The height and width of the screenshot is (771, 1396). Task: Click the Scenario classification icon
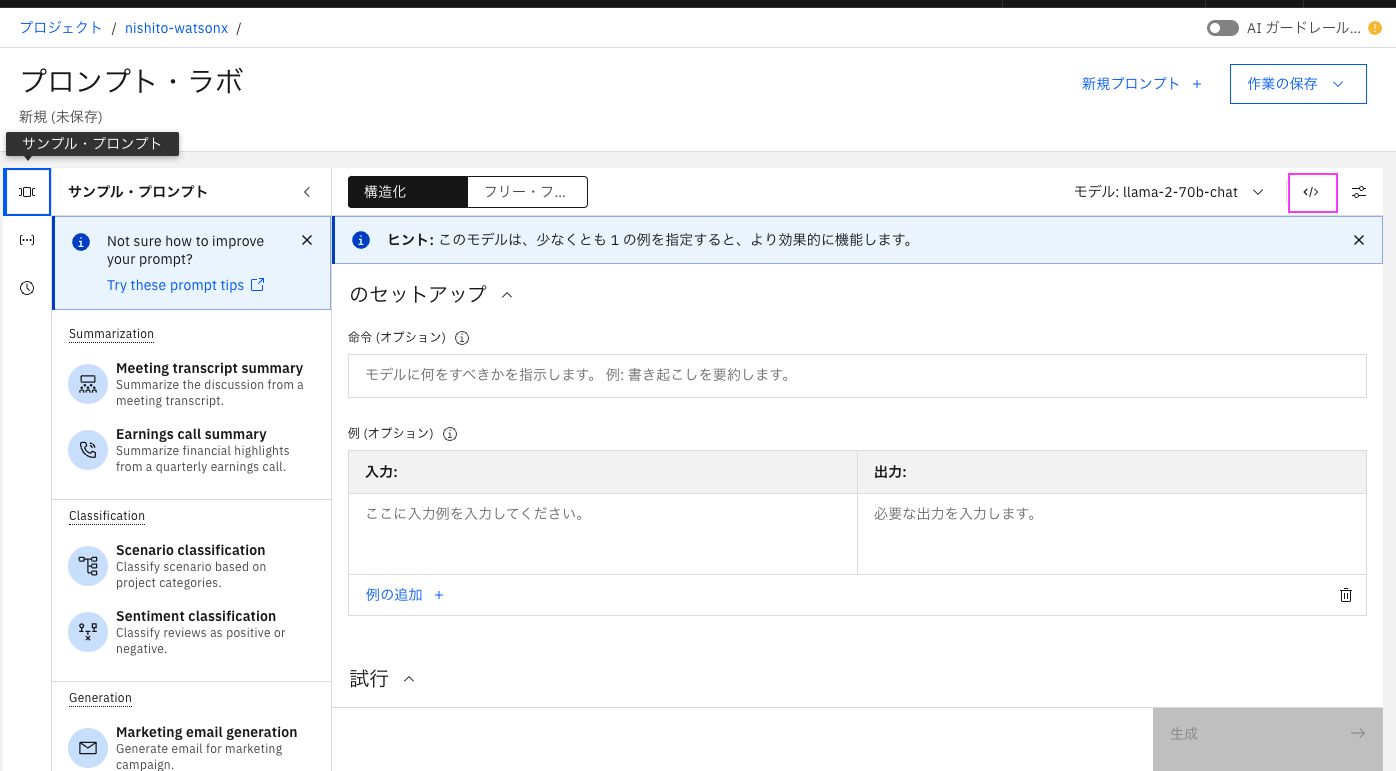click(88, 566)
